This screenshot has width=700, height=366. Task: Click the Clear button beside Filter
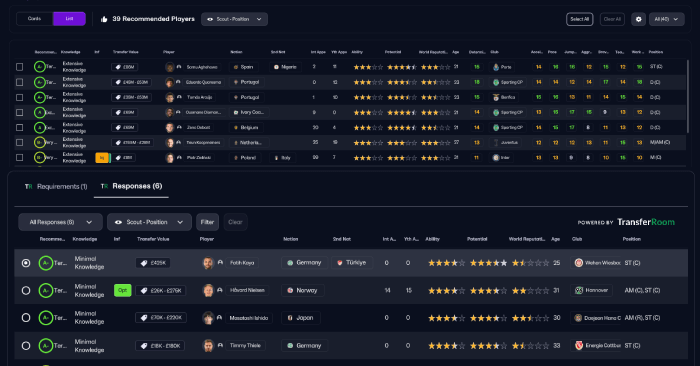[x=235, y=222]
